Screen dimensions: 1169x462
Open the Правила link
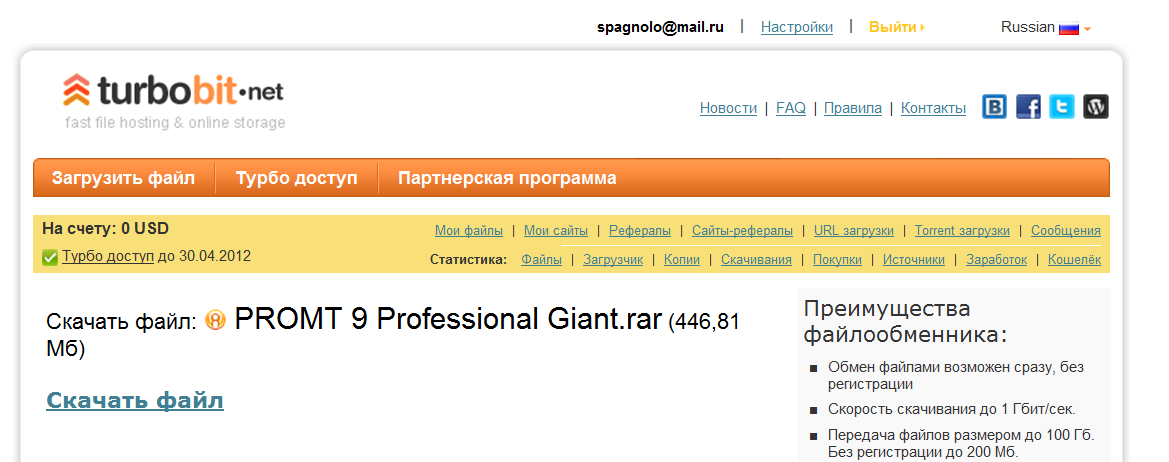coord(853,108)
